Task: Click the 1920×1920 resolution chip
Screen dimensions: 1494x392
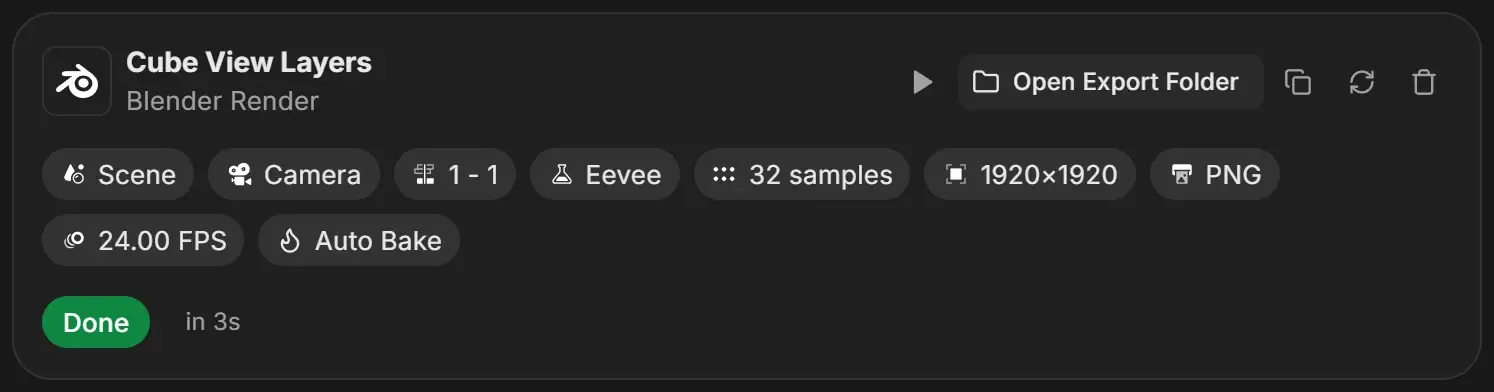Action: [1030, 175]
